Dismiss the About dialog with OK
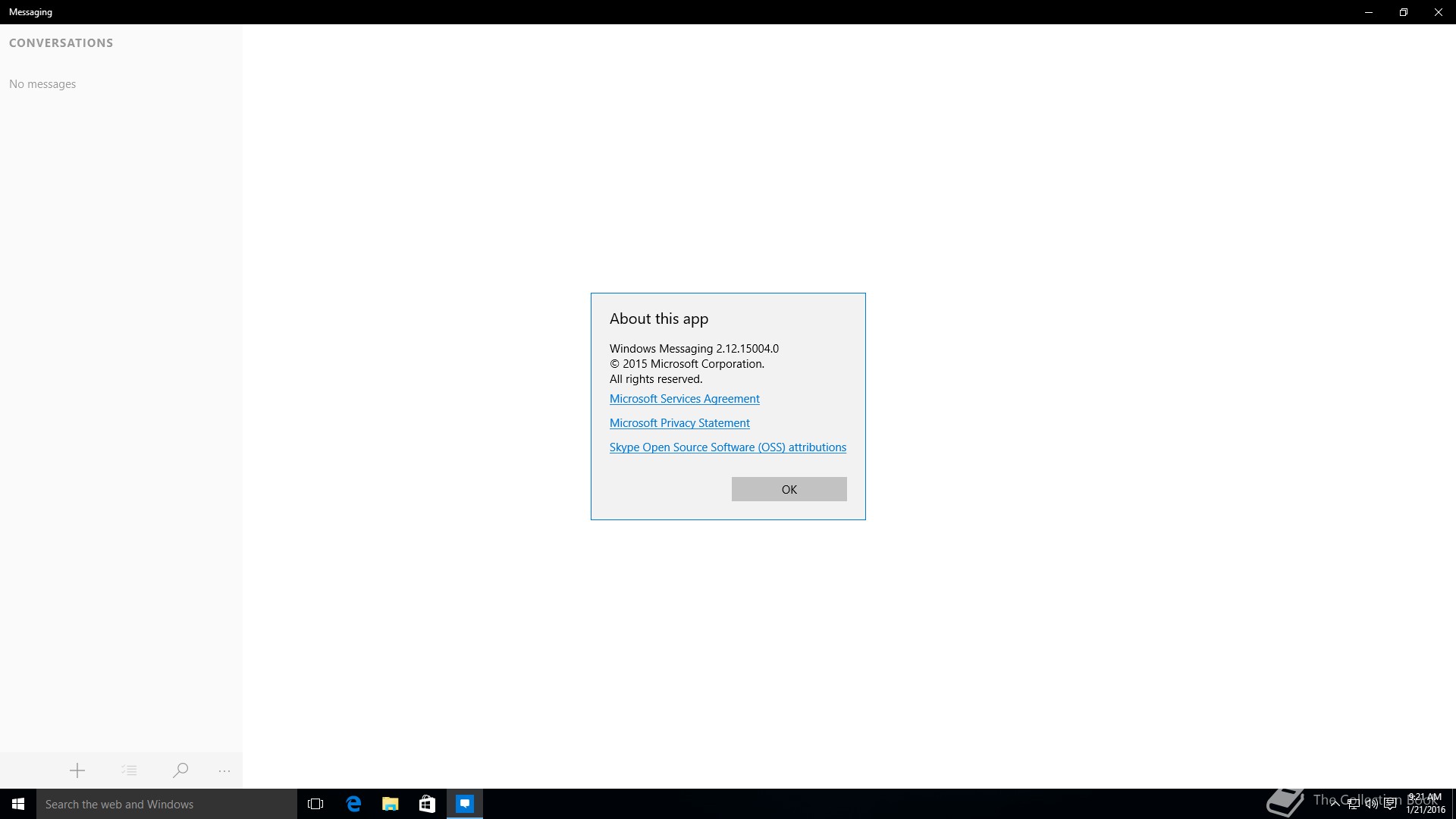The height and width of the screenshot is (819, 1456). [x=789, y=489]
